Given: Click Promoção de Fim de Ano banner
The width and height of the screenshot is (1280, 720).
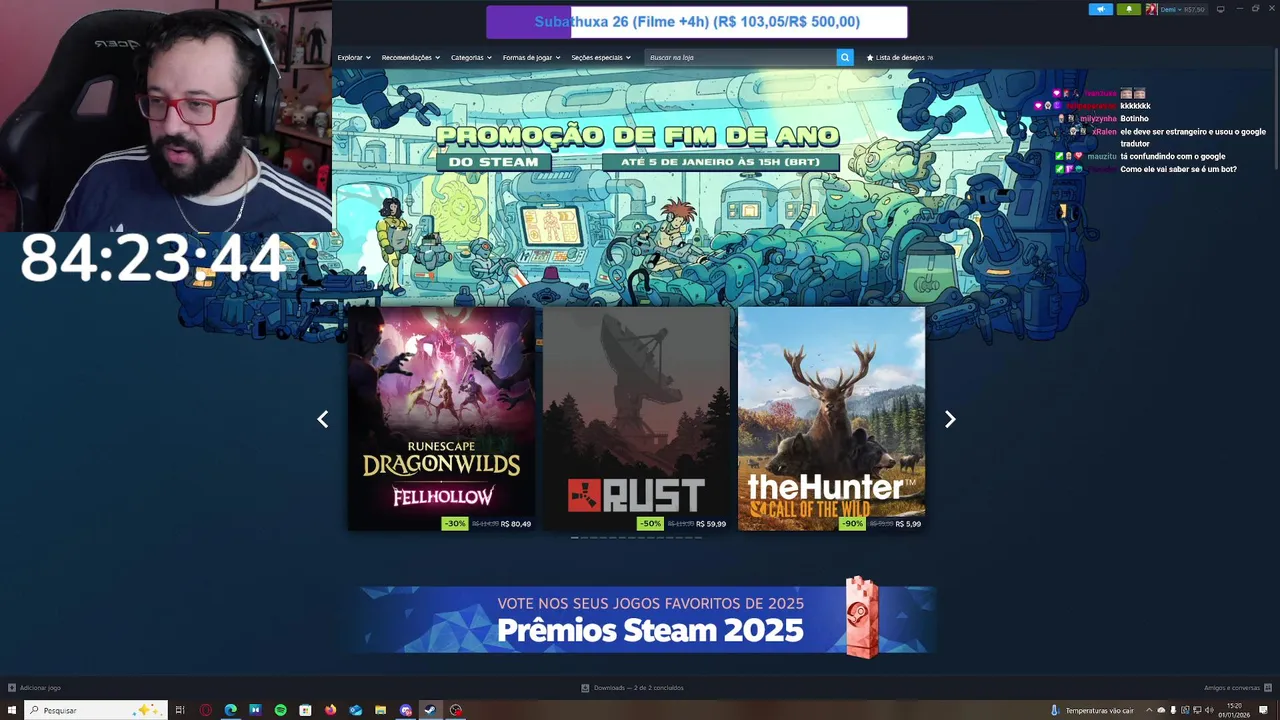Looking at the screenshot, I should click(x=637, y=147).
